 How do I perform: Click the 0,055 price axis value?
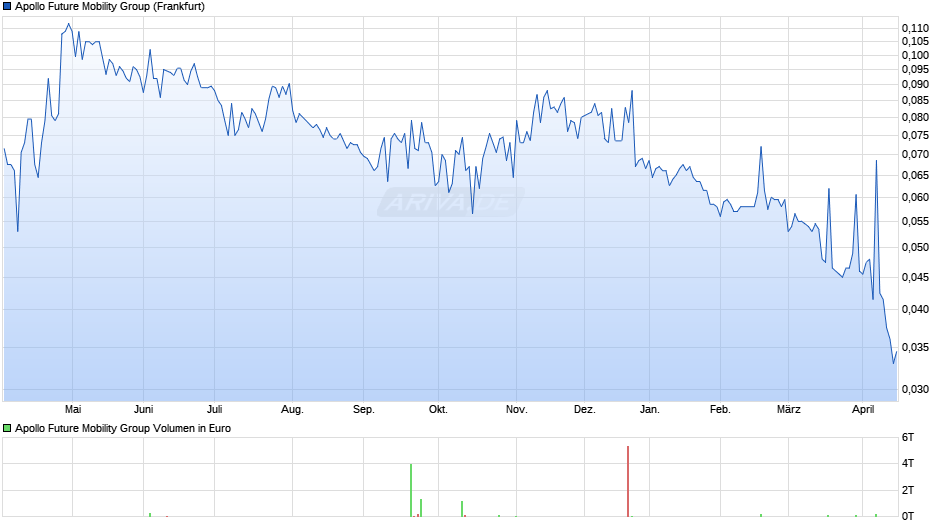(x=915, y=221)
